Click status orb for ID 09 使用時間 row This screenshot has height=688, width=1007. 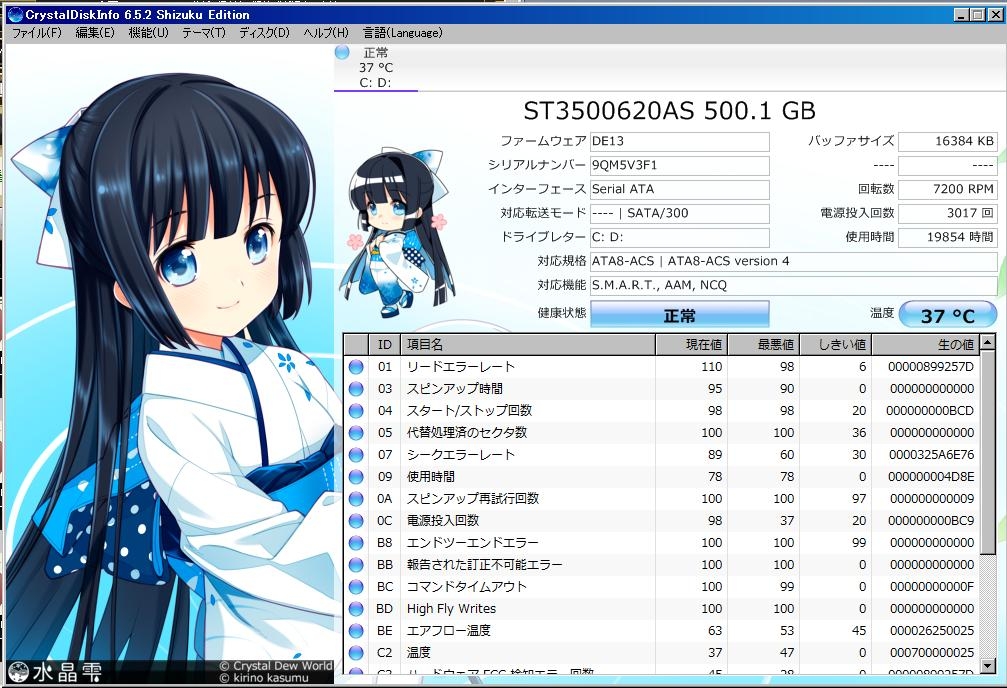[x=356, y=477]
